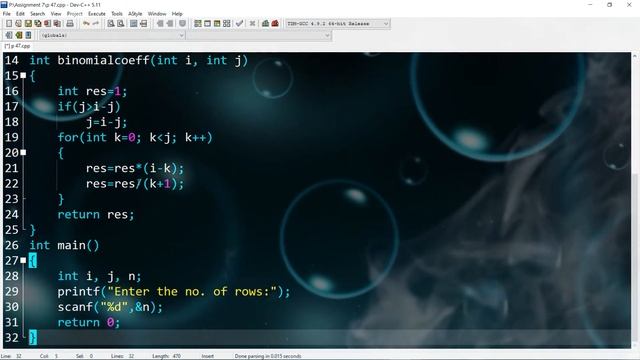Open the Execute menu

(x=97, y=13)
